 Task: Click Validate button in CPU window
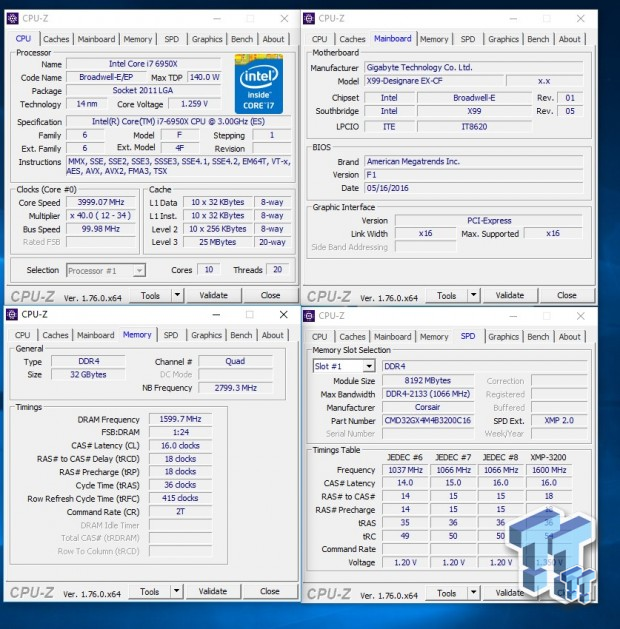tap(213, 295)
